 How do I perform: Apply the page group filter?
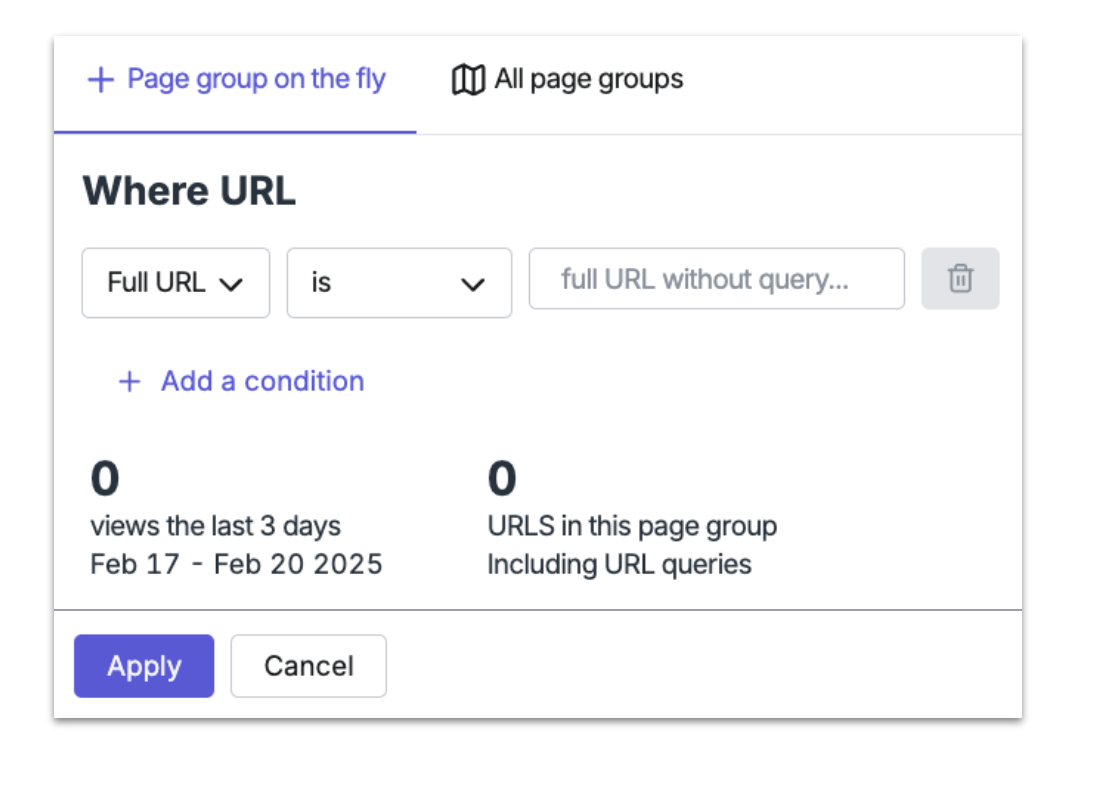(143, 666)
